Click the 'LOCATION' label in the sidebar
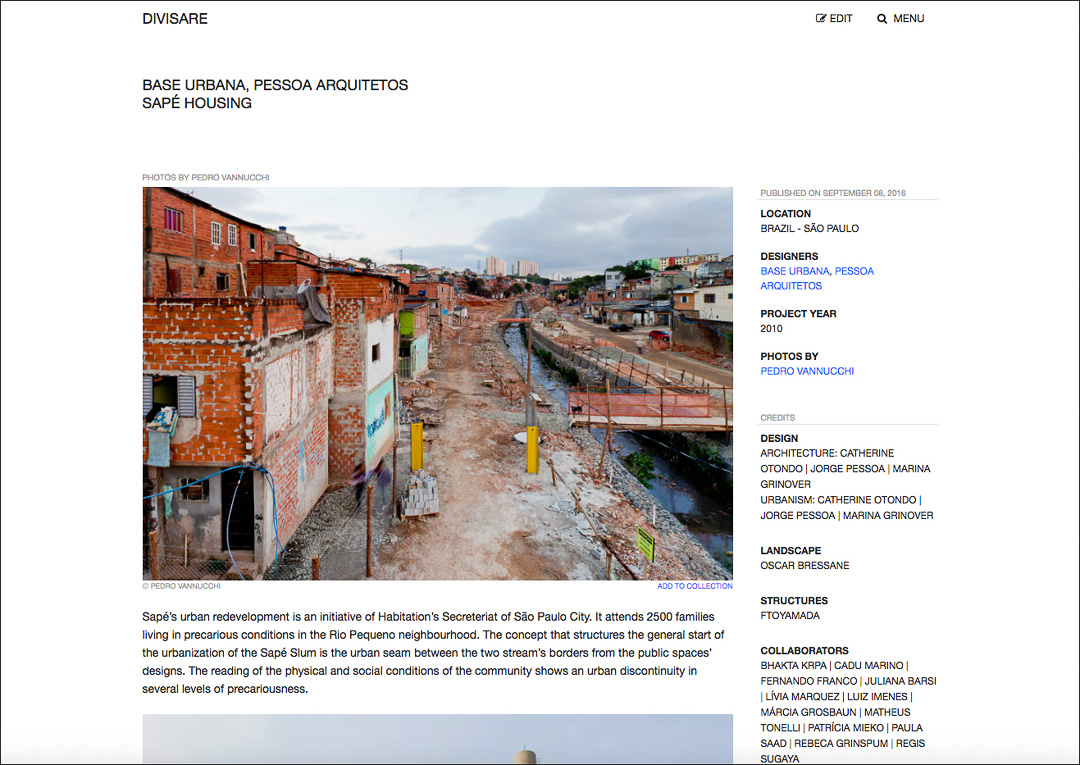This screenshot has height=765, width=1080. 785,214
